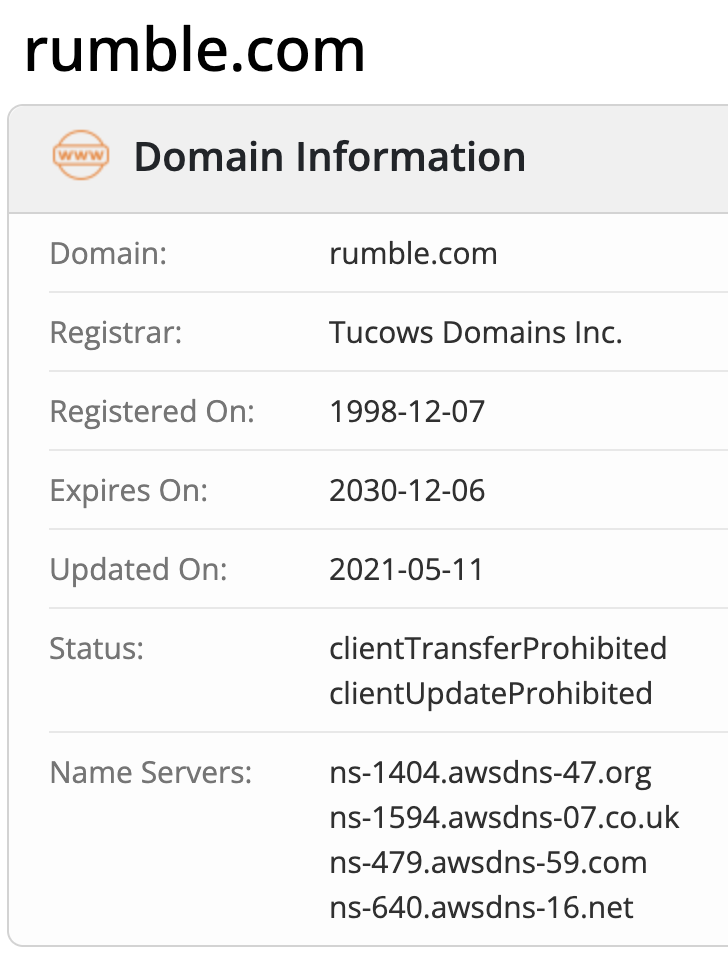
Task: Click the clientUpdateProhibited status
Action: [x=491, y=692]
